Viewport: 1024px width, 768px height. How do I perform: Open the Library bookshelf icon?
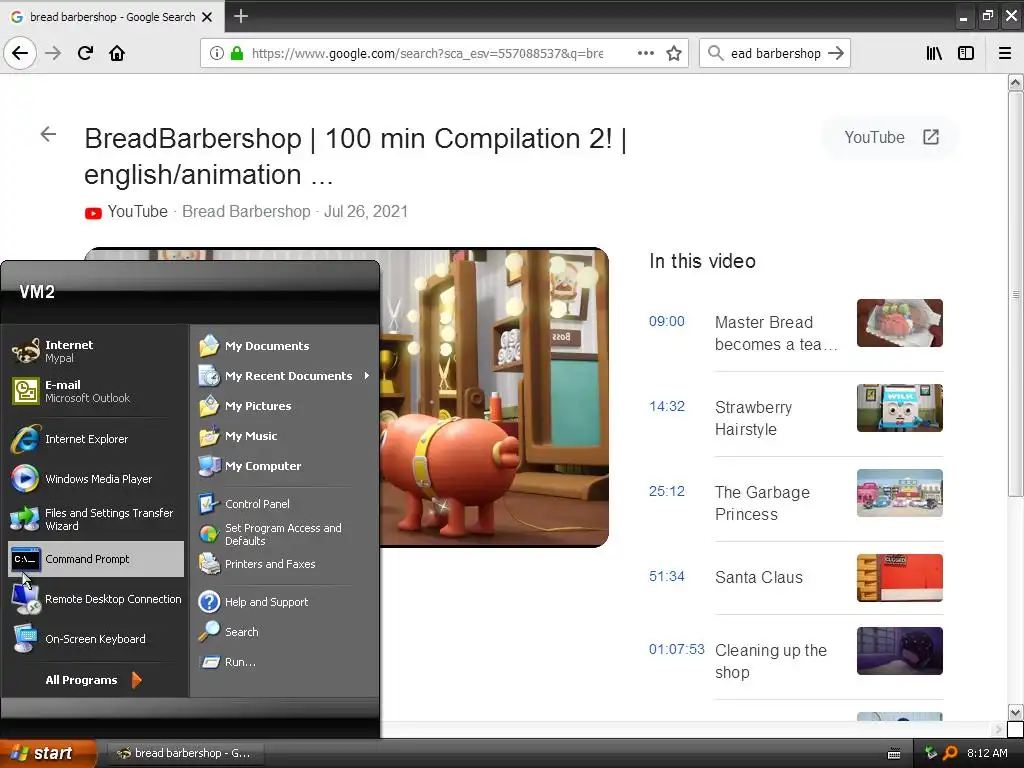tap(934, 53)
